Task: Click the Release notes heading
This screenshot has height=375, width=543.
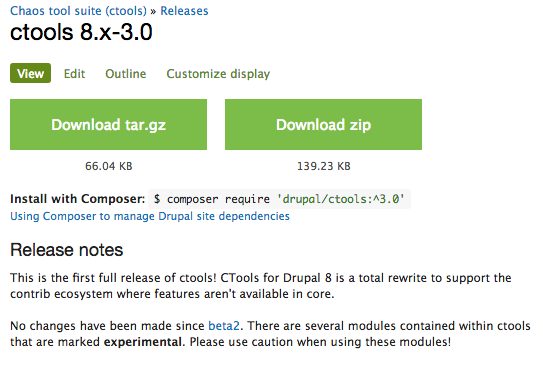Action: [66, 250]
